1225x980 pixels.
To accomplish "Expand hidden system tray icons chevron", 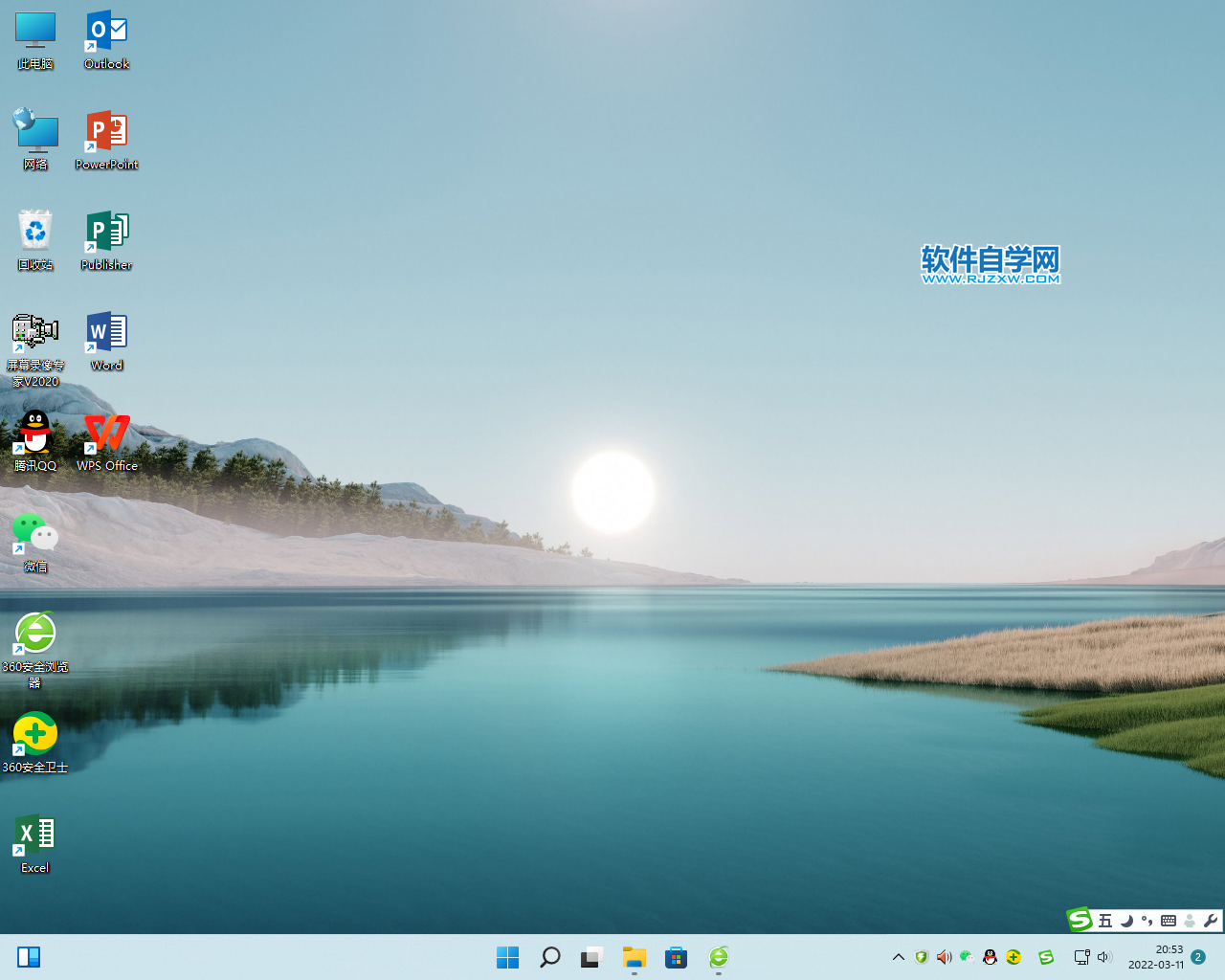I will point(898,956).
